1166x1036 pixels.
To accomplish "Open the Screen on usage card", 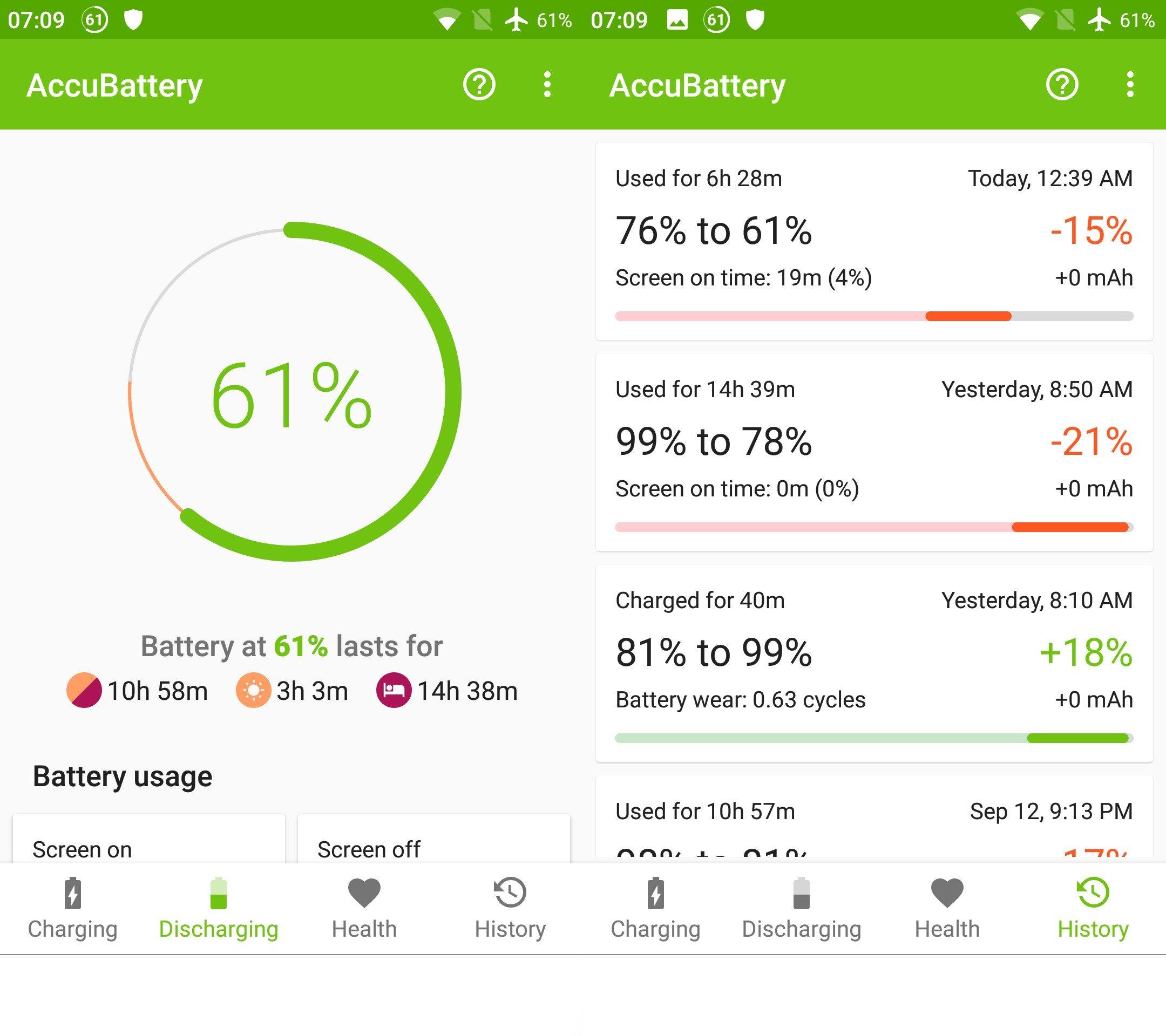I will (149, 838).
